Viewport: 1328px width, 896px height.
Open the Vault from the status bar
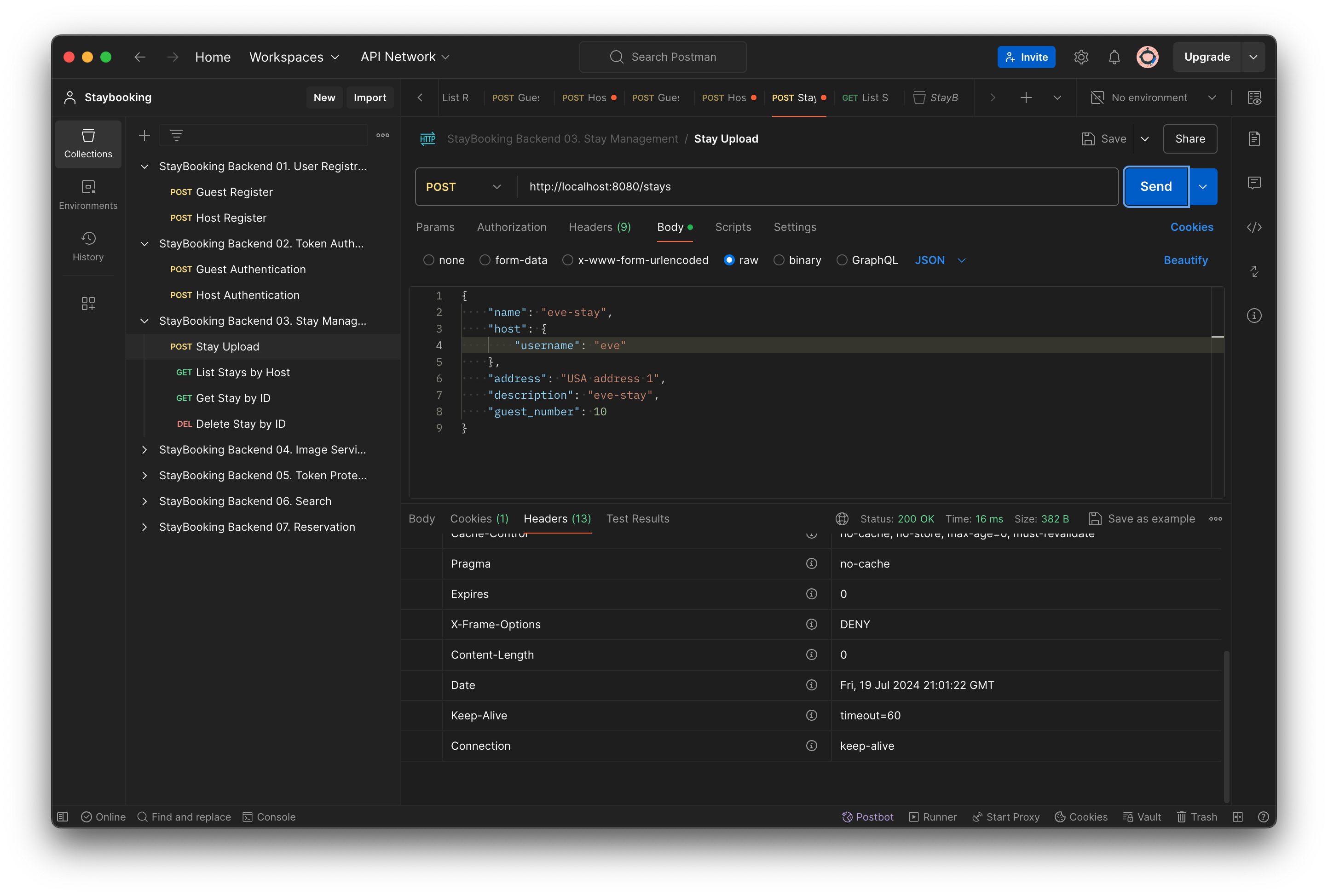tap(1142, 816)
